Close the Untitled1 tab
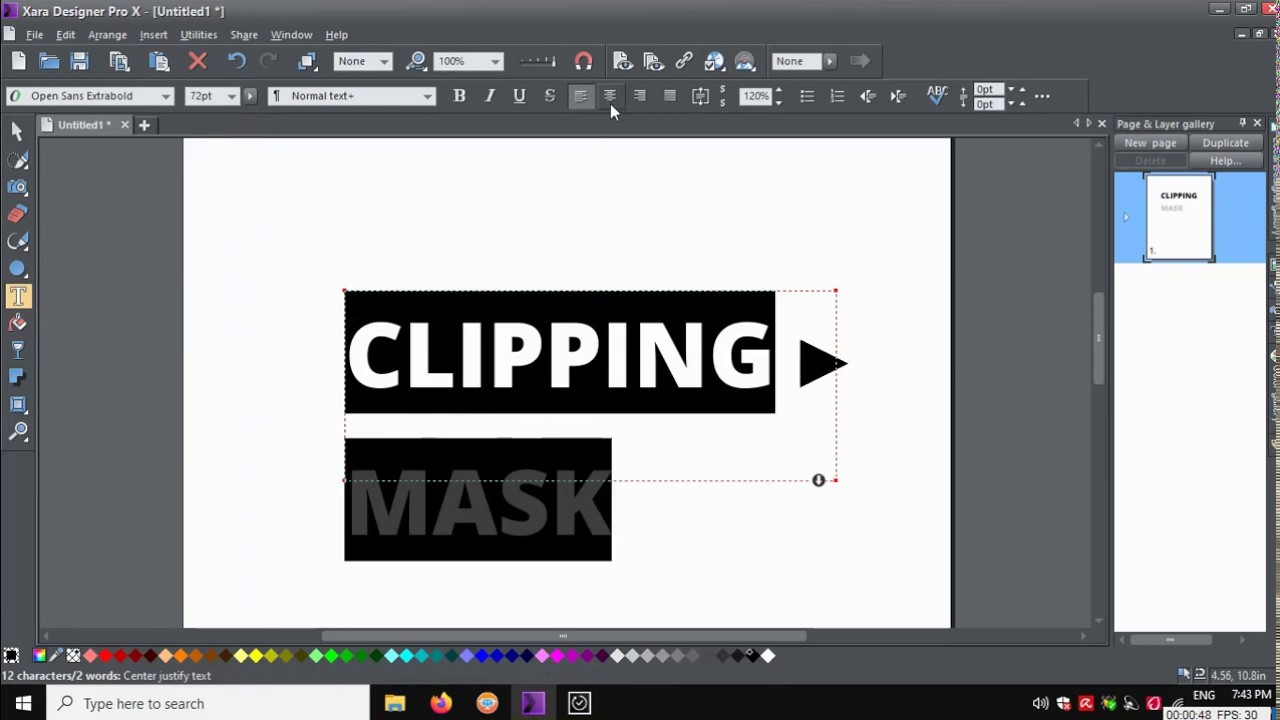 tap(124, 125)
